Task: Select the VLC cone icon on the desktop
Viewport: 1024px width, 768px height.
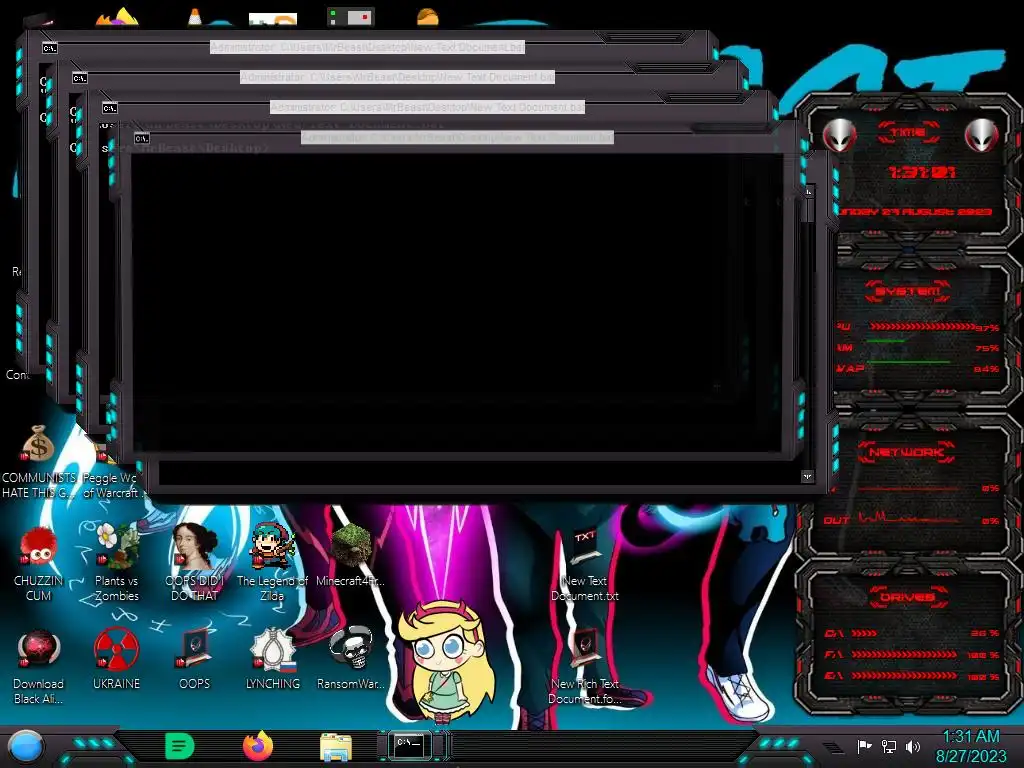Action: (x=195, y=16)
